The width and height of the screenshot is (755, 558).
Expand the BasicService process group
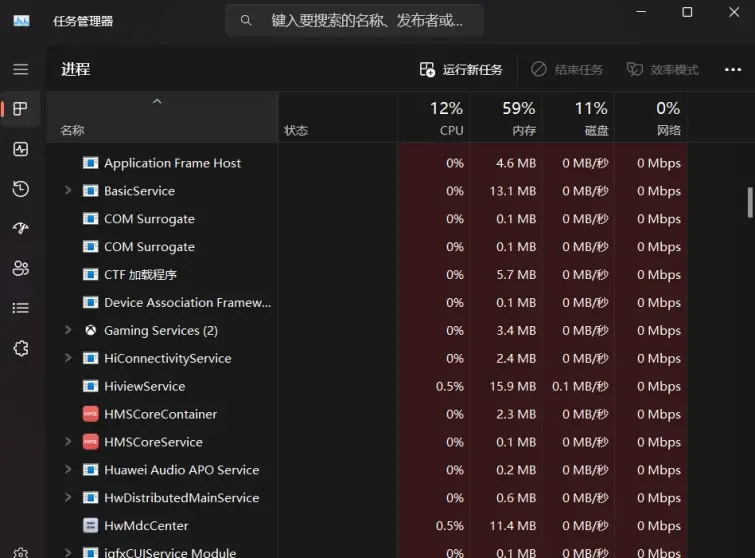click(x=68, y=191)
